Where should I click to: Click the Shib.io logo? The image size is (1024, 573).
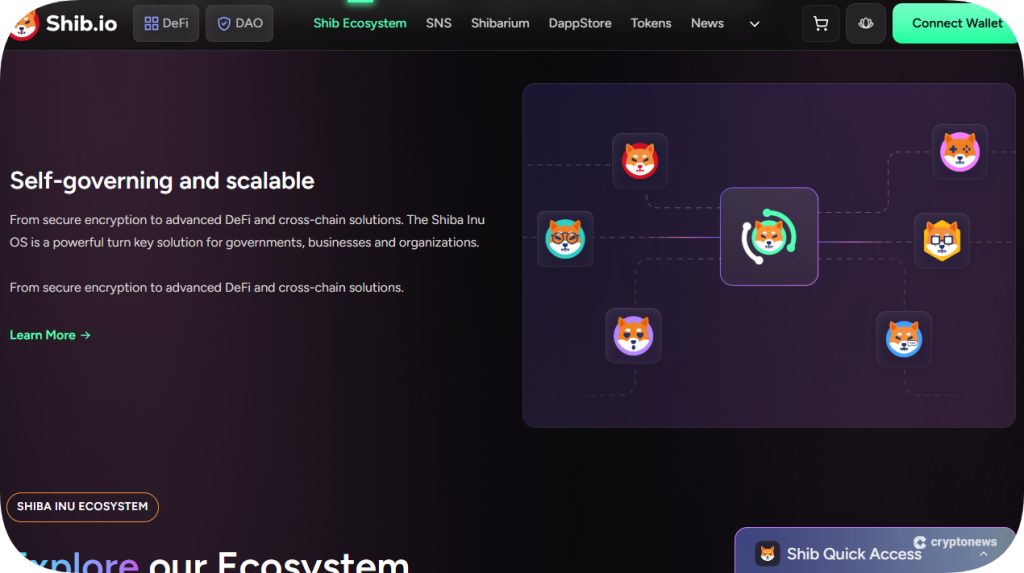coord(62,23)
